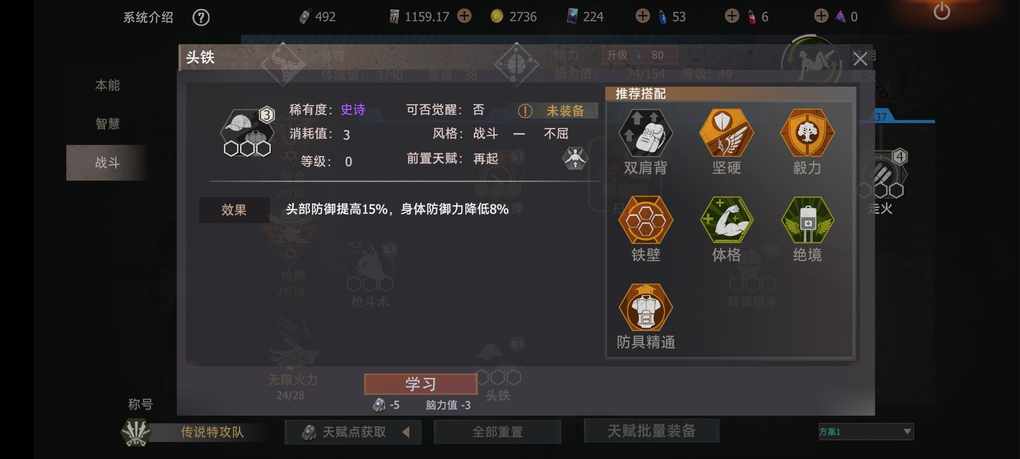Select the 双肩背 recommended talent icon
This screenshot has width=1020, height=459.
pos(645,133)
